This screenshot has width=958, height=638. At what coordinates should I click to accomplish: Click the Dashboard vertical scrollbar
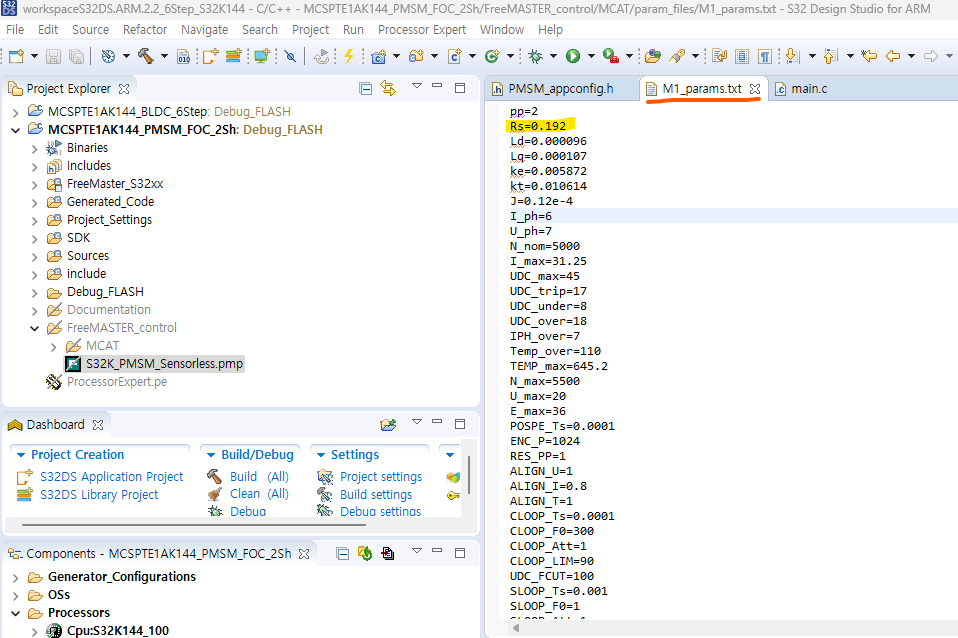(x=469, y=474)
